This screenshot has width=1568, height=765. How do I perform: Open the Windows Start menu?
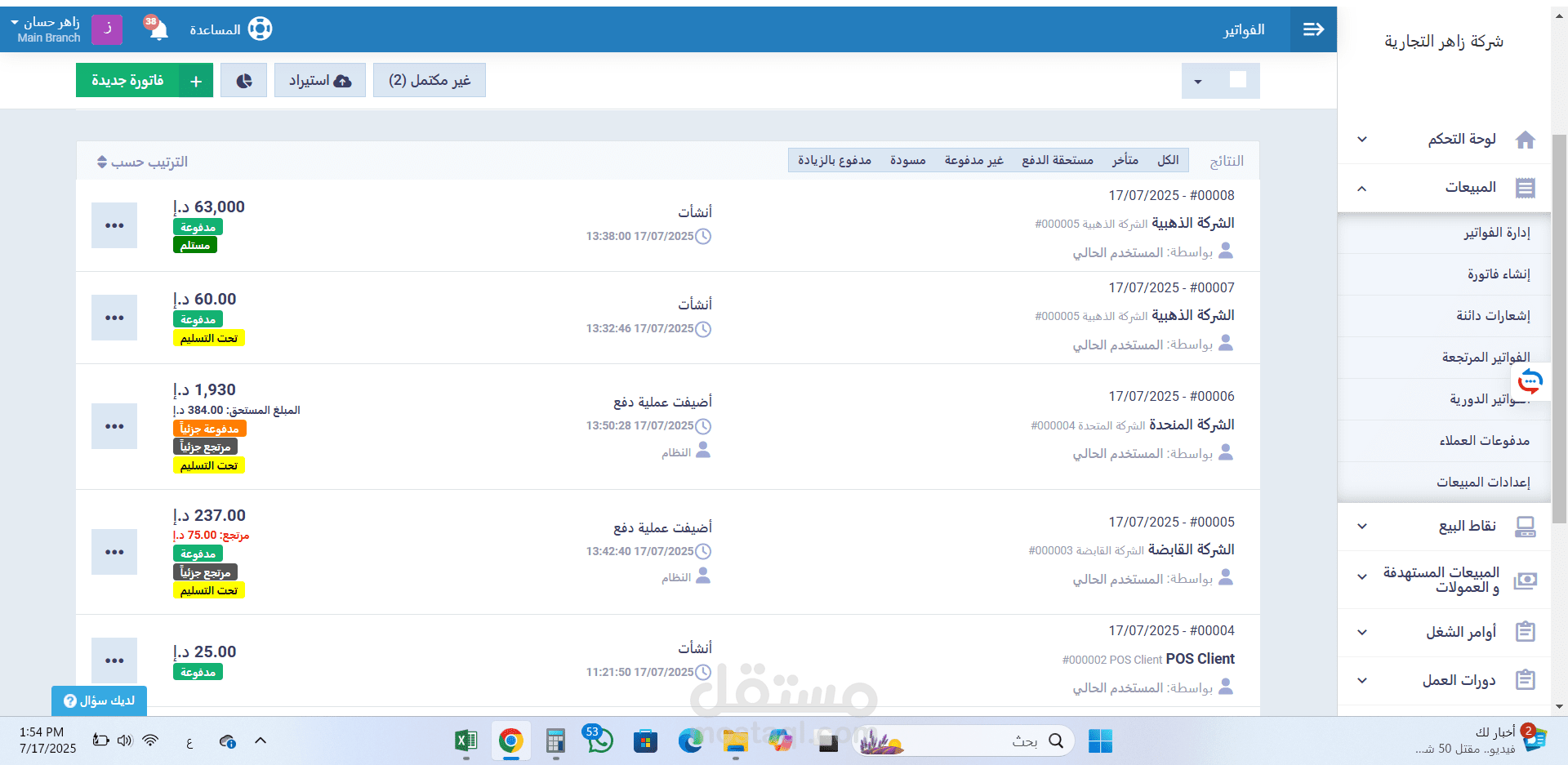(x=1100, y=741)
